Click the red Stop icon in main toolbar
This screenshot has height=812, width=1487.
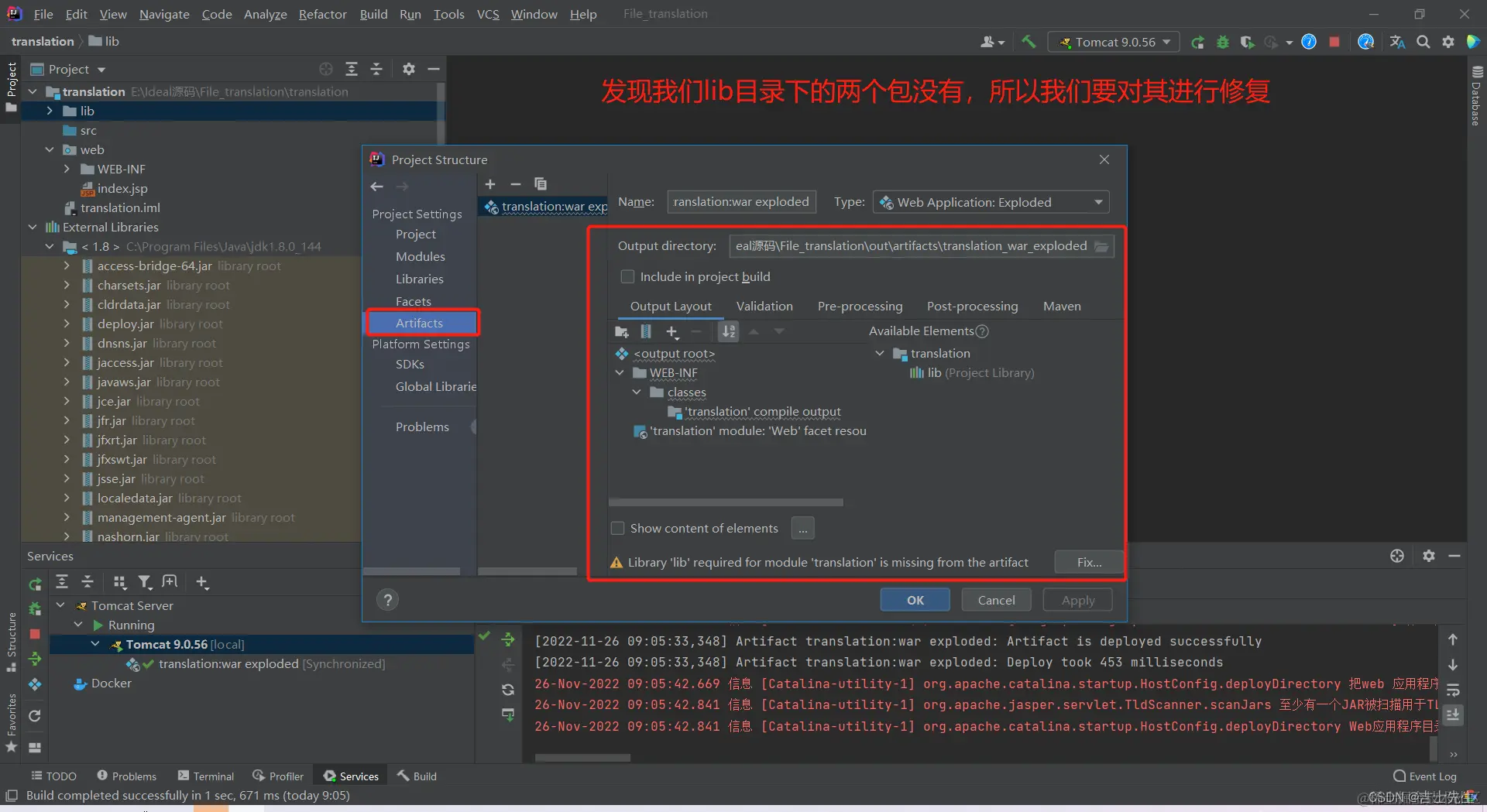[x=1334, y=42]
